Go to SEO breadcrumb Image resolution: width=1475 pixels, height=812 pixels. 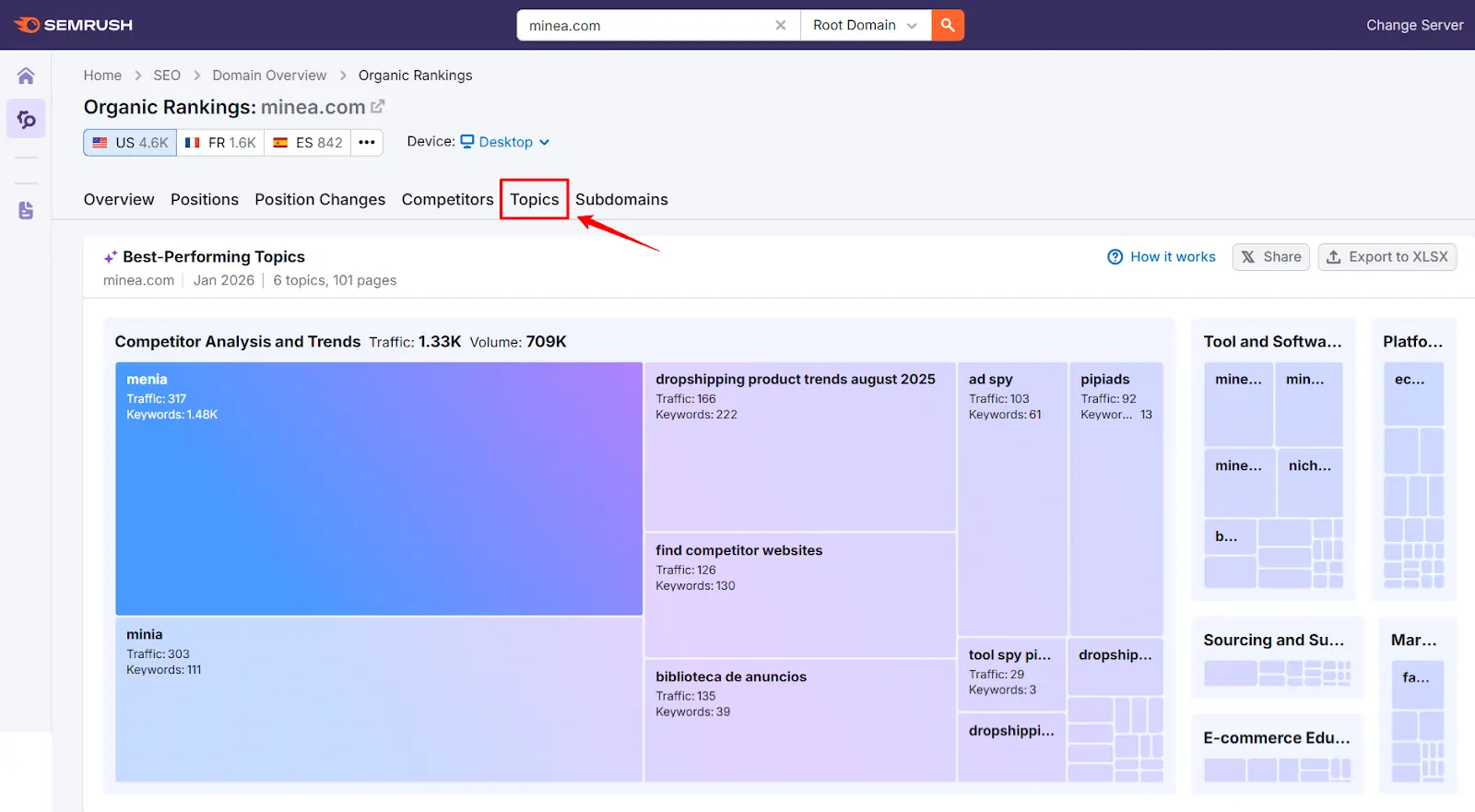pos(167,76)
